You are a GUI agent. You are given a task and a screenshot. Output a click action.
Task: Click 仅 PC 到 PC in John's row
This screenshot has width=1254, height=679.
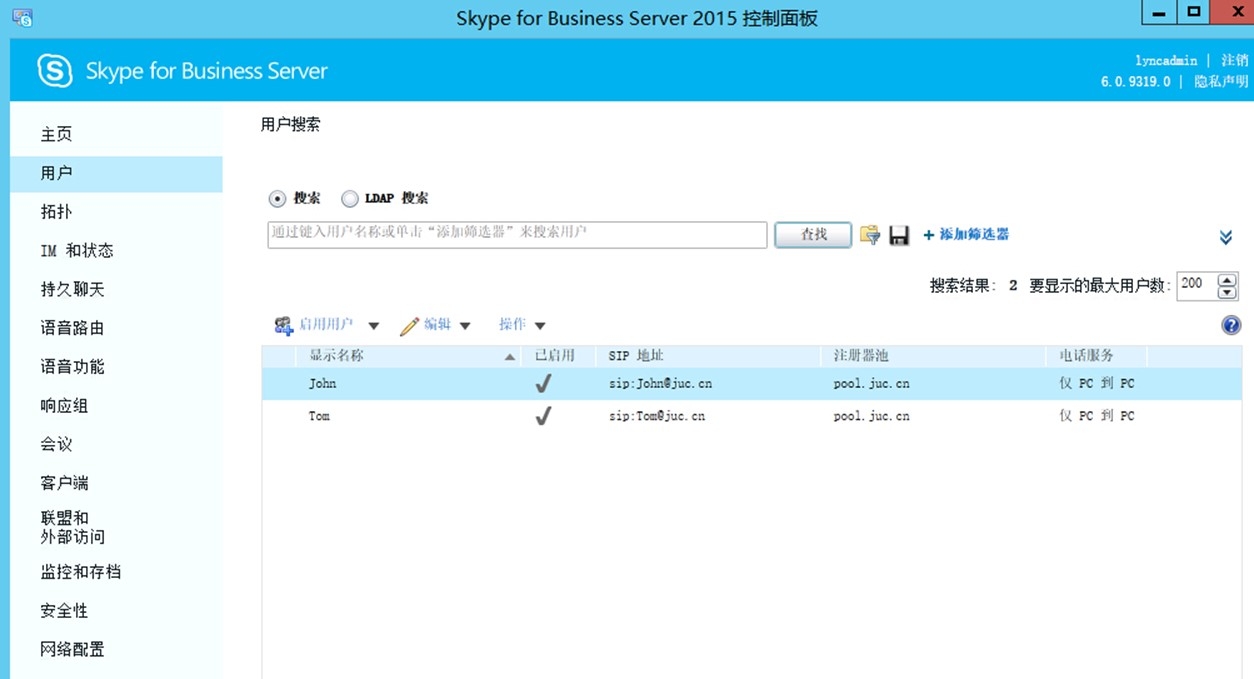(x=1097, y=384)
